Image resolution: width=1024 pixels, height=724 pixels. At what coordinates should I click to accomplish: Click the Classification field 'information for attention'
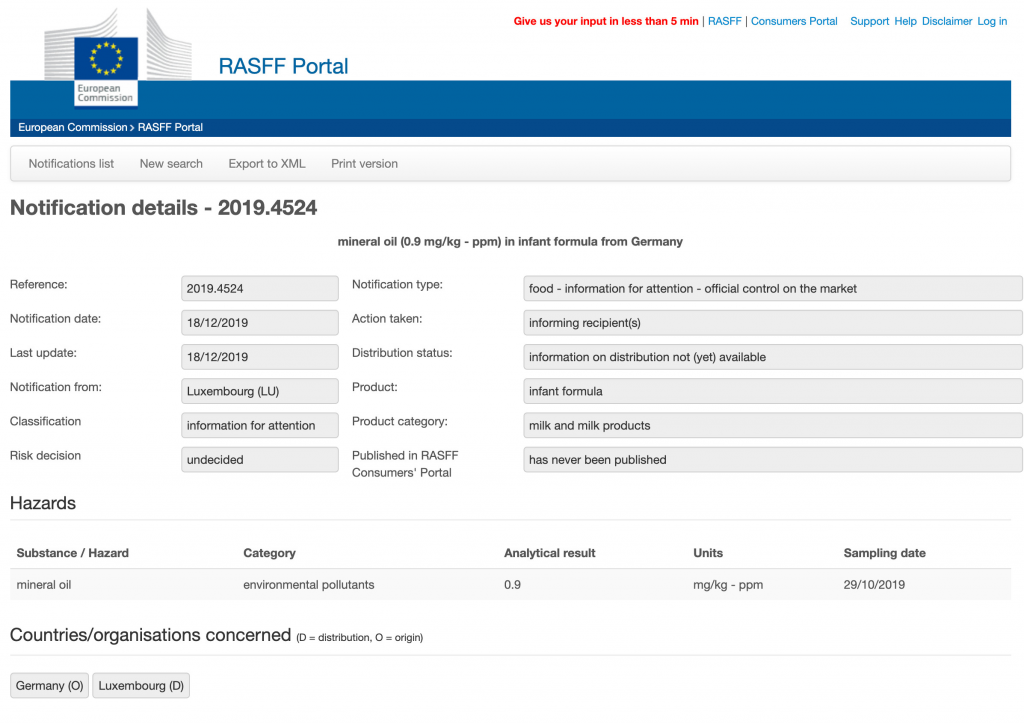(260, 426)
